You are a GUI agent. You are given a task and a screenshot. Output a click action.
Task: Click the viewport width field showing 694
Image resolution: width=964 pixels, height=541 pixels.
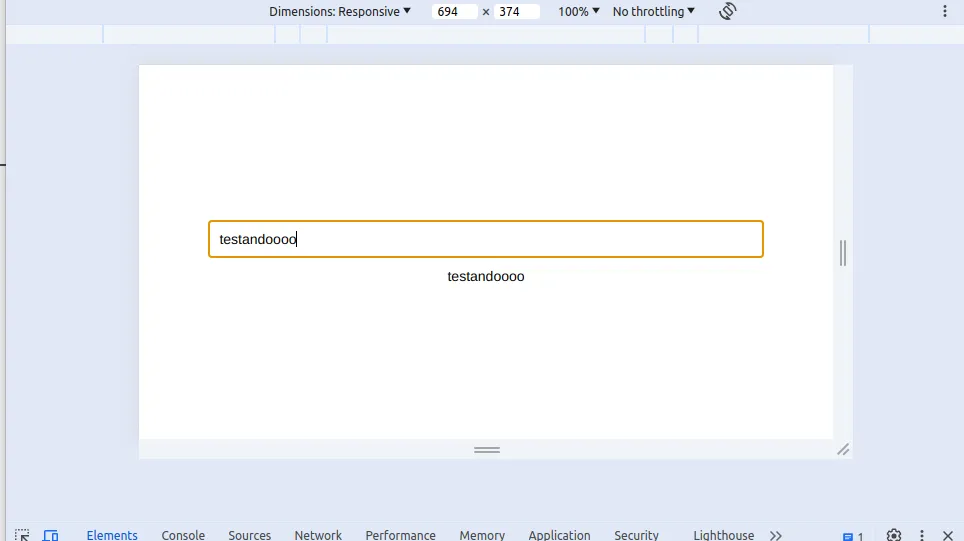[x=454, y=11]
